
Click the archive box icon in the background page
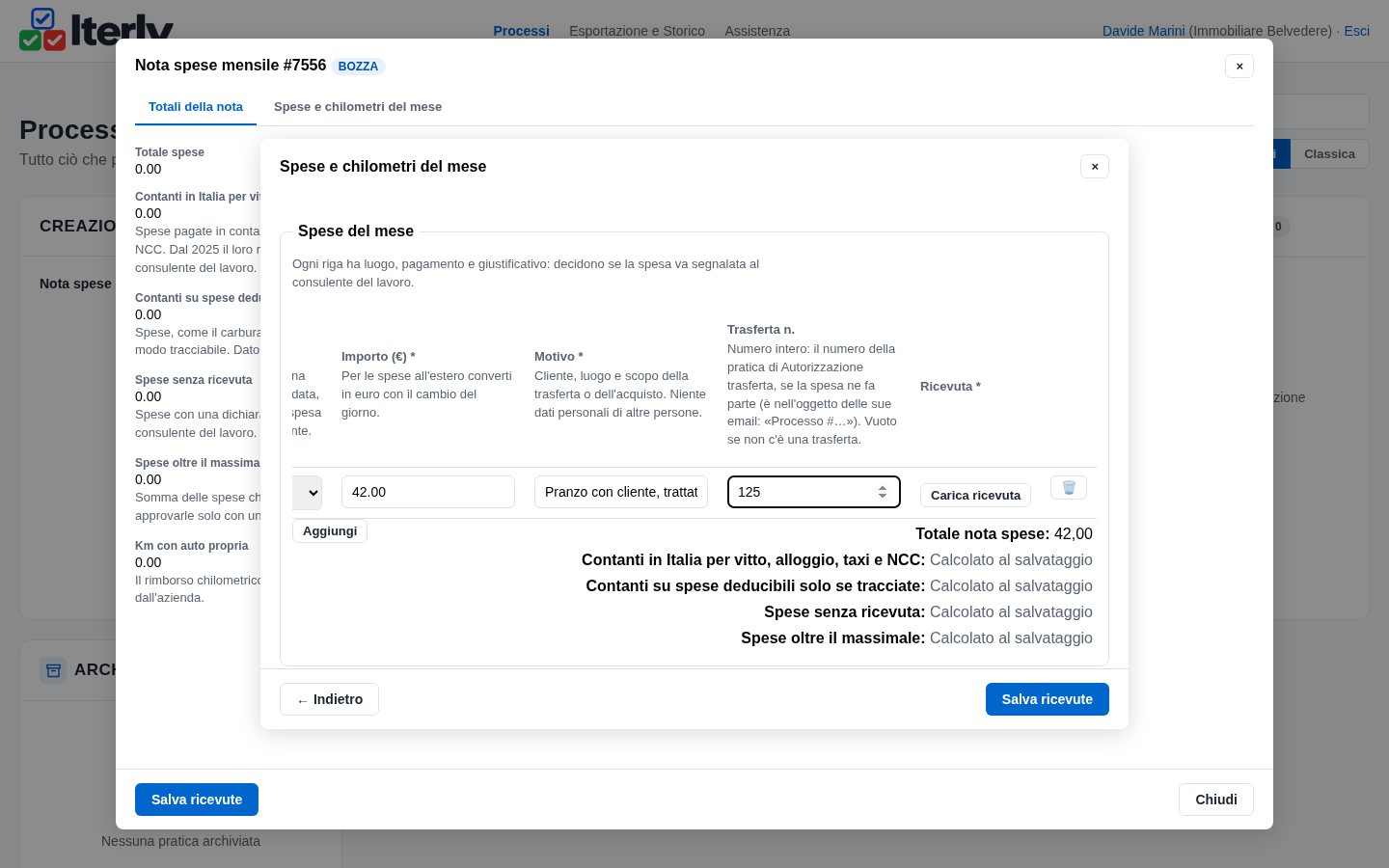(x=53, y=670)
